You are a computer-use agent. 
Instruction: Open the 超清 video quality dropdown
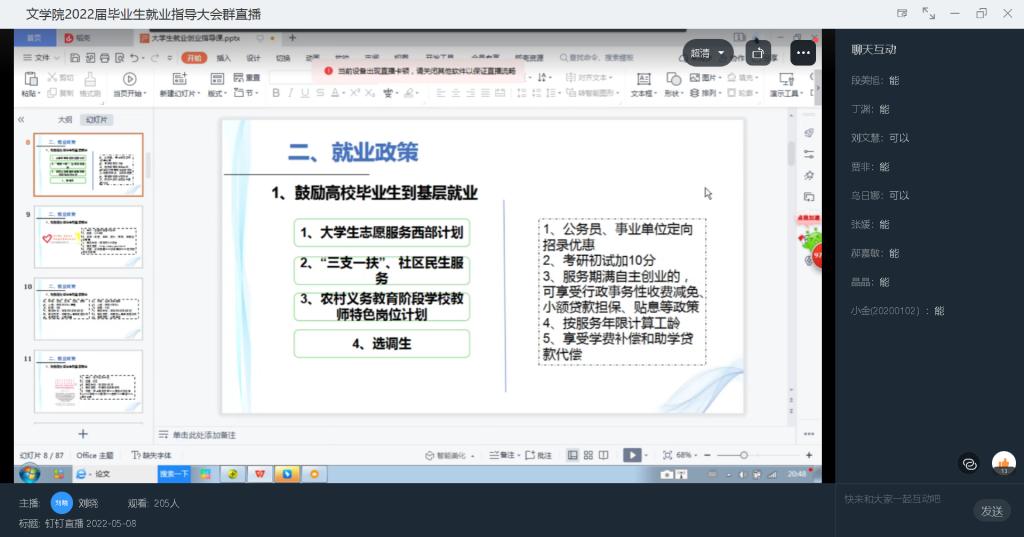708,53
